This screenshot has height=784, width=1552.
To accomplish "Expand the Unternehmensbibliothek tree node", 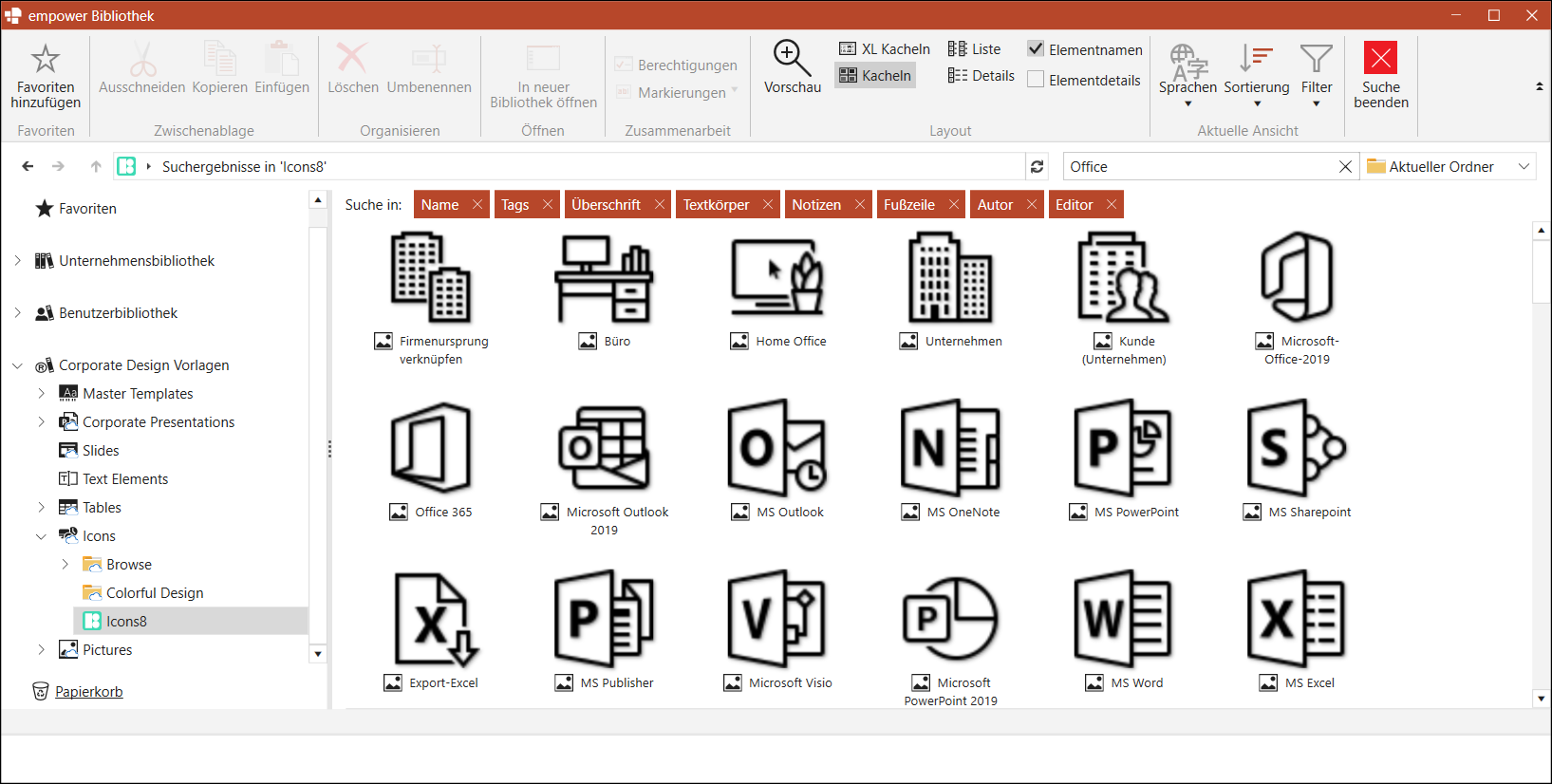I will 17,260.
